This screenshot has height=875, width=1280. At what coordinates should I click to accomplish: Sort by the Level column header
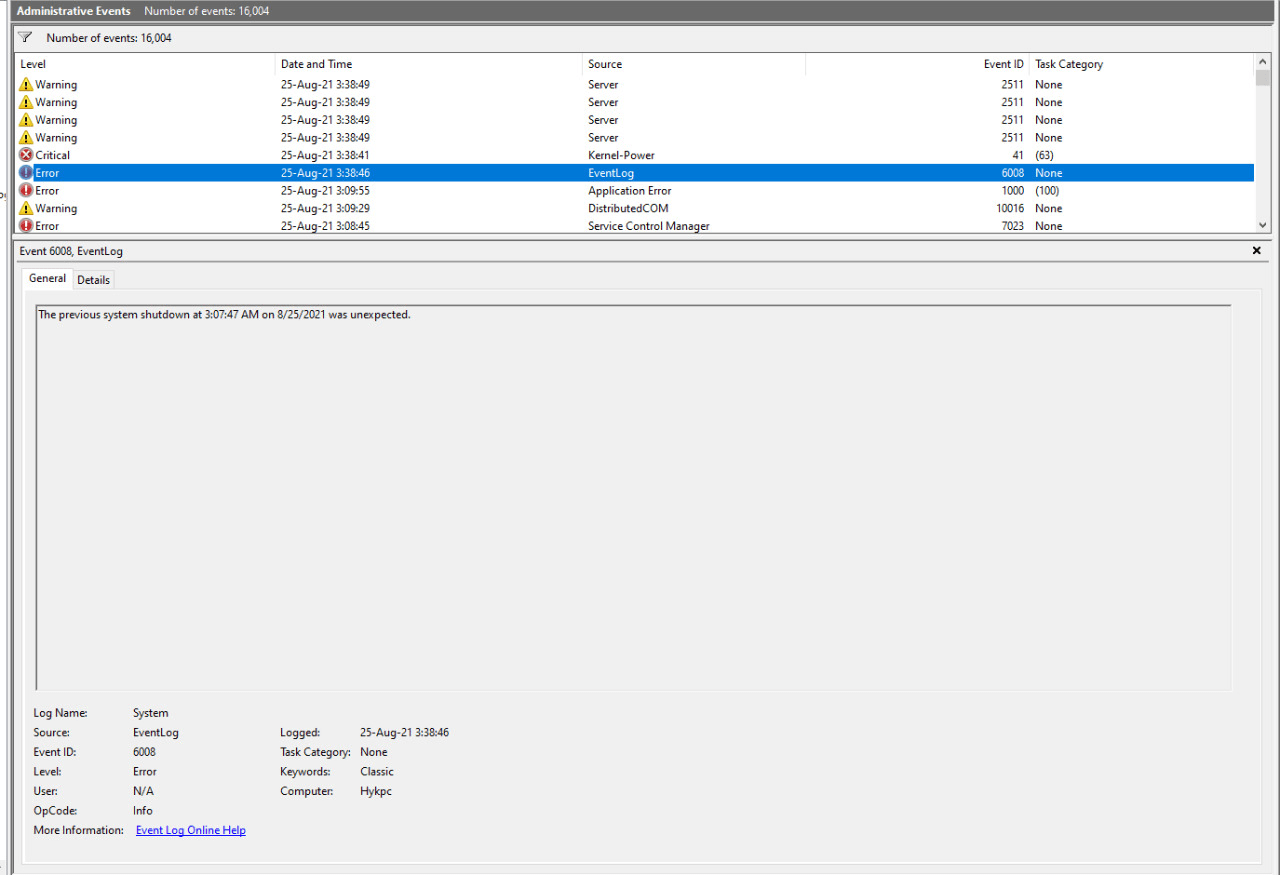click(x=145, y=64)
